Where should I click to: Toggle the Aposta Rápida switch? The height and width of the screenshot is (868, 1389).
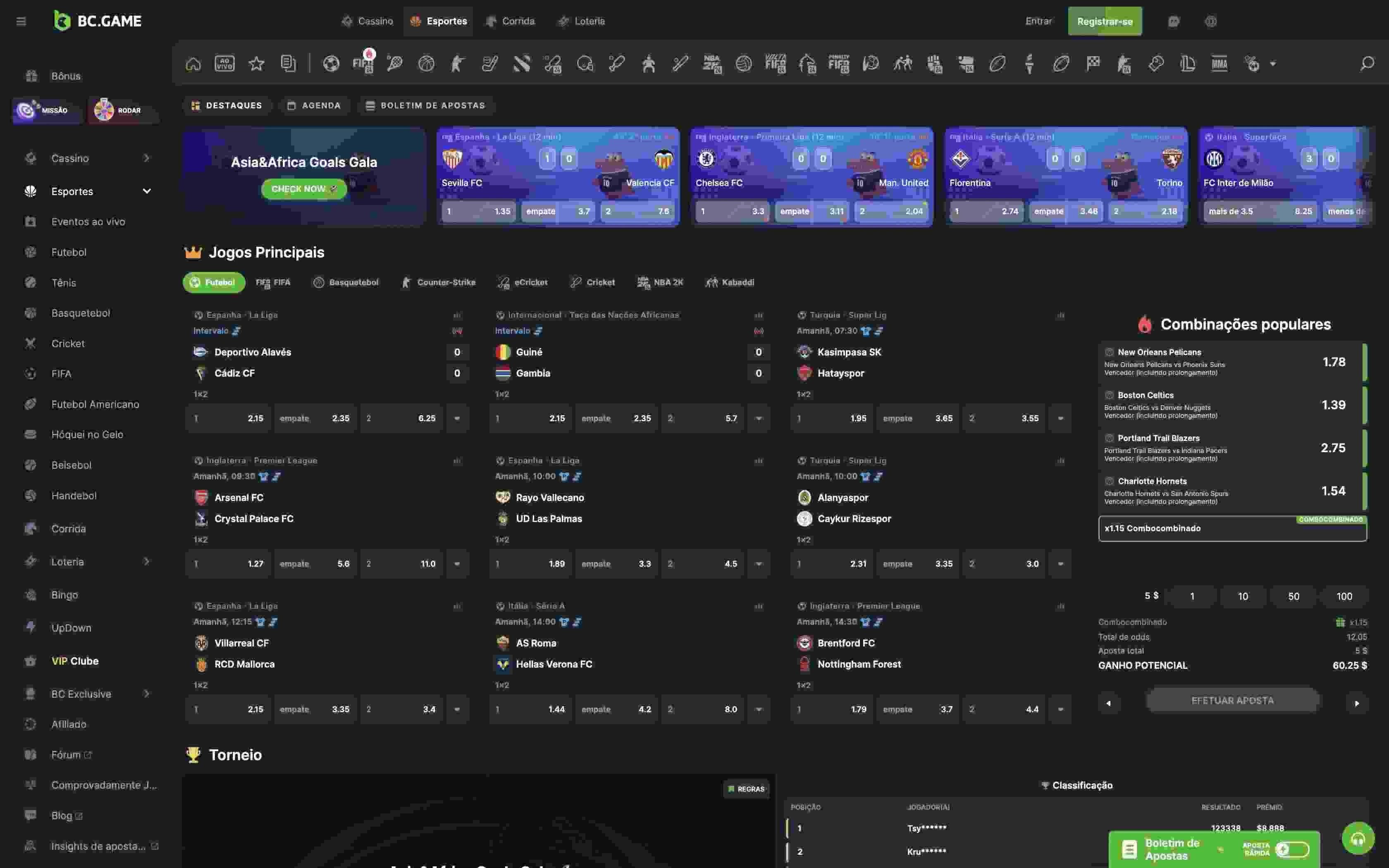(1293, 849)
